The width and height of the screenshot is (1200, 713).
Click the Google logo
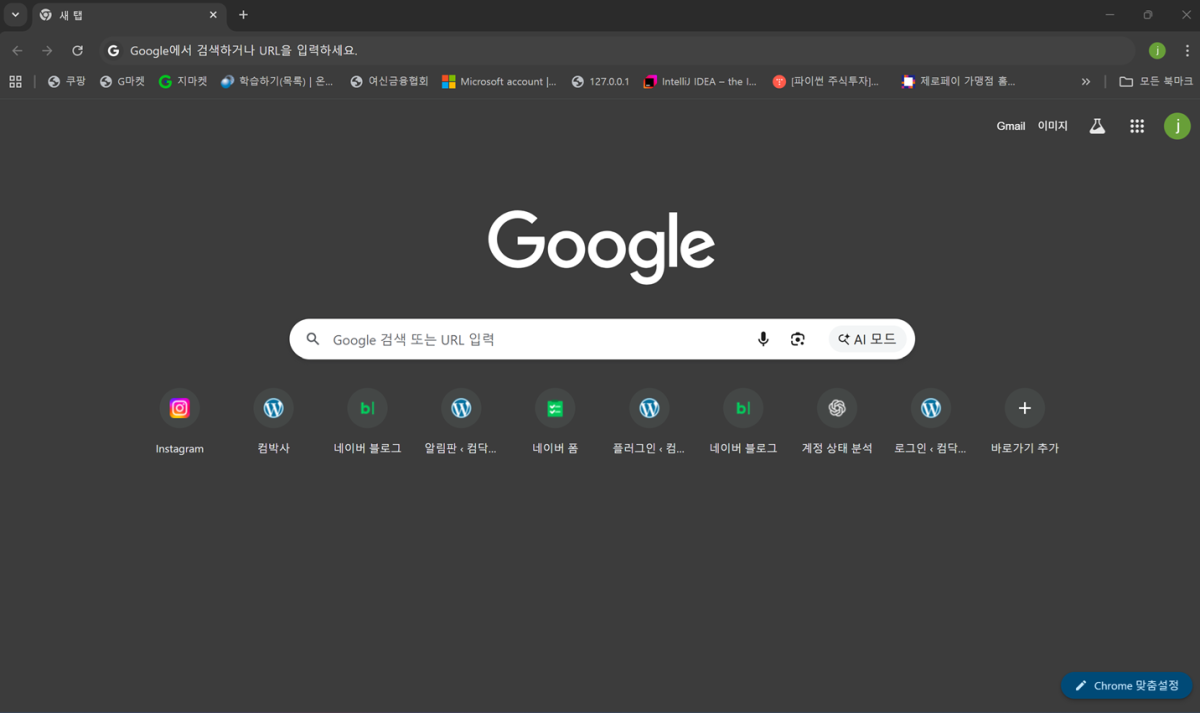(x=601, y=246)
